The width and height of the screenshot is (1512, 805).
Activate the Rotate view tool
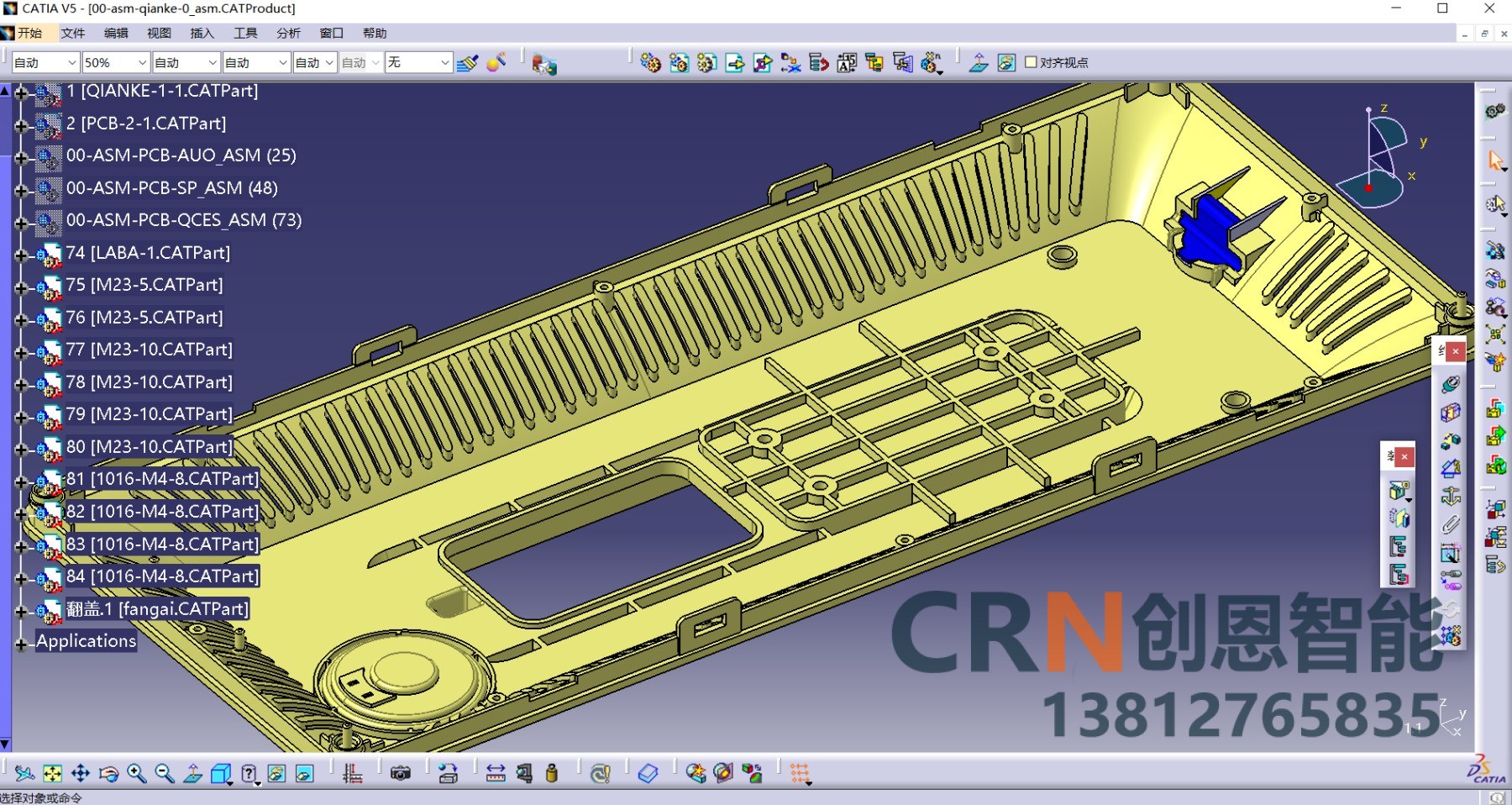click(108, 774)
